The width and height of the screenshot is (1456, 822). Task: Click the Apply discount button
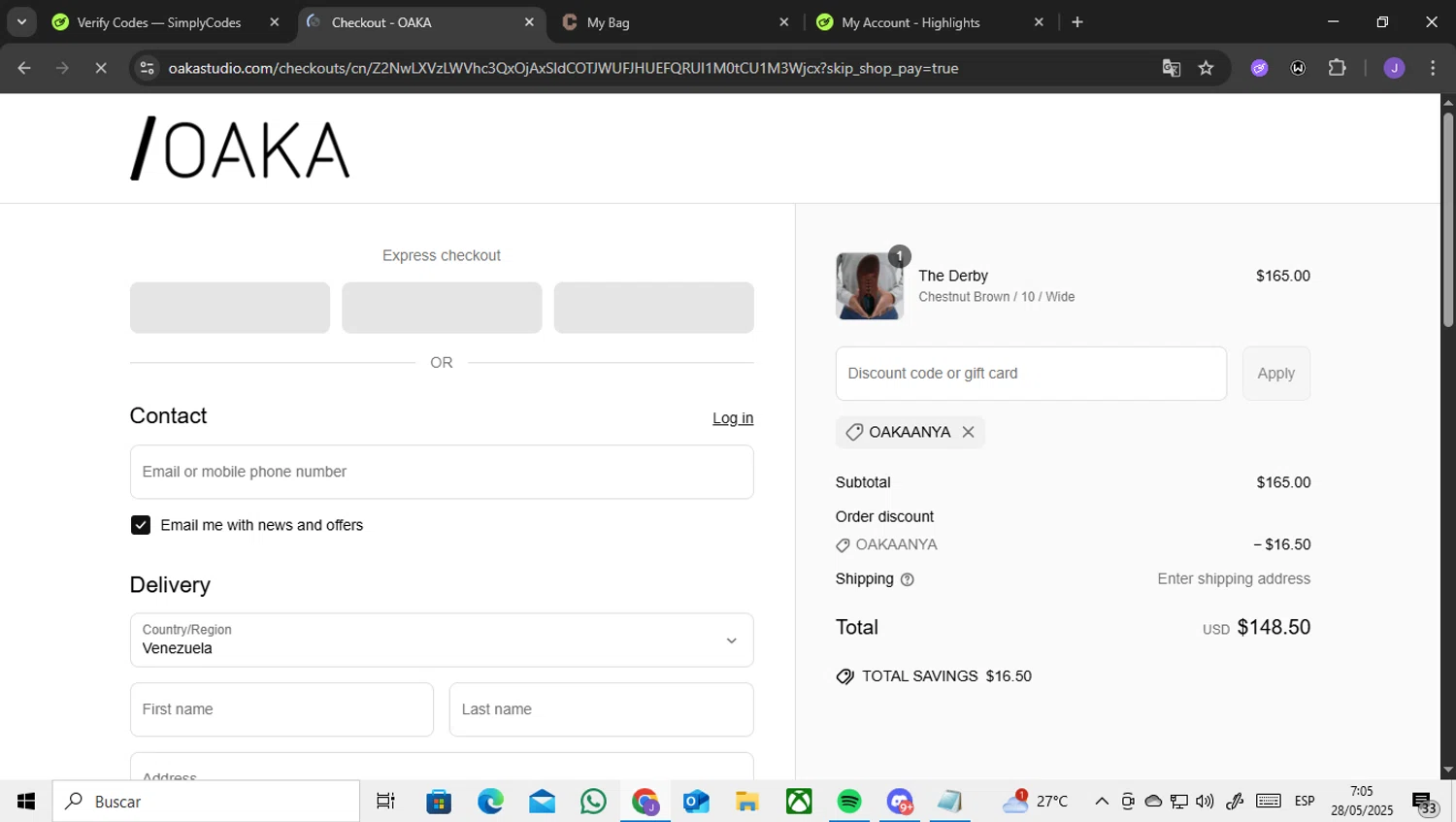(x=1276, y=374)
